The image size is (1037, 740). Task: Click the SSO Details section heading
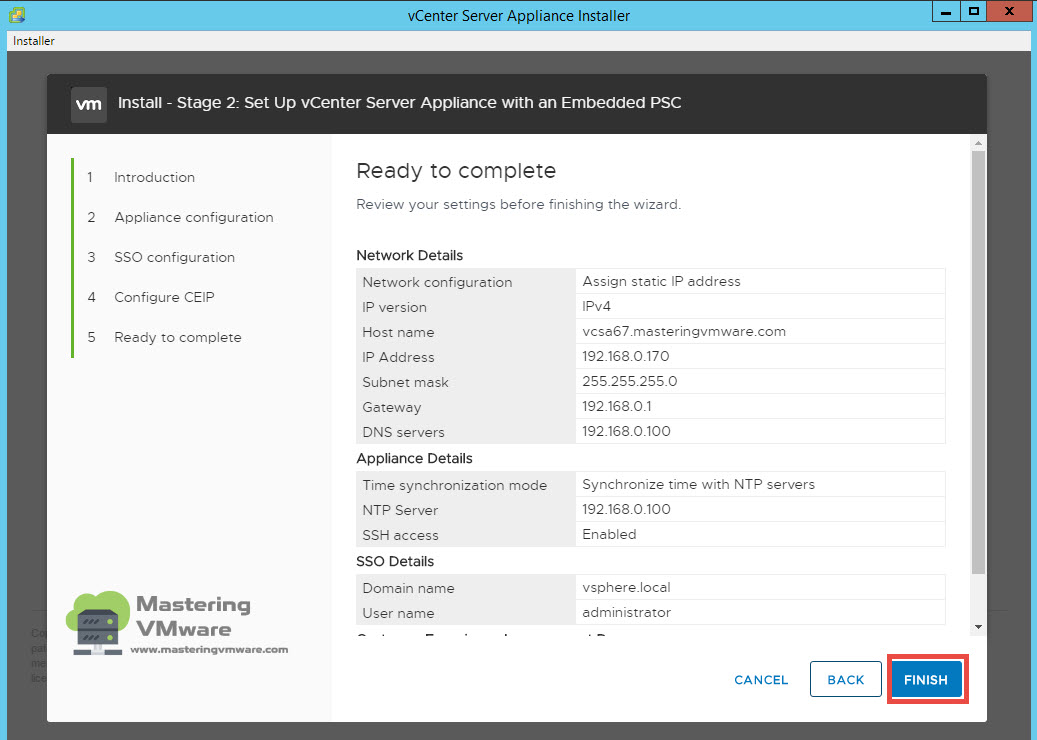pos(395,561)
